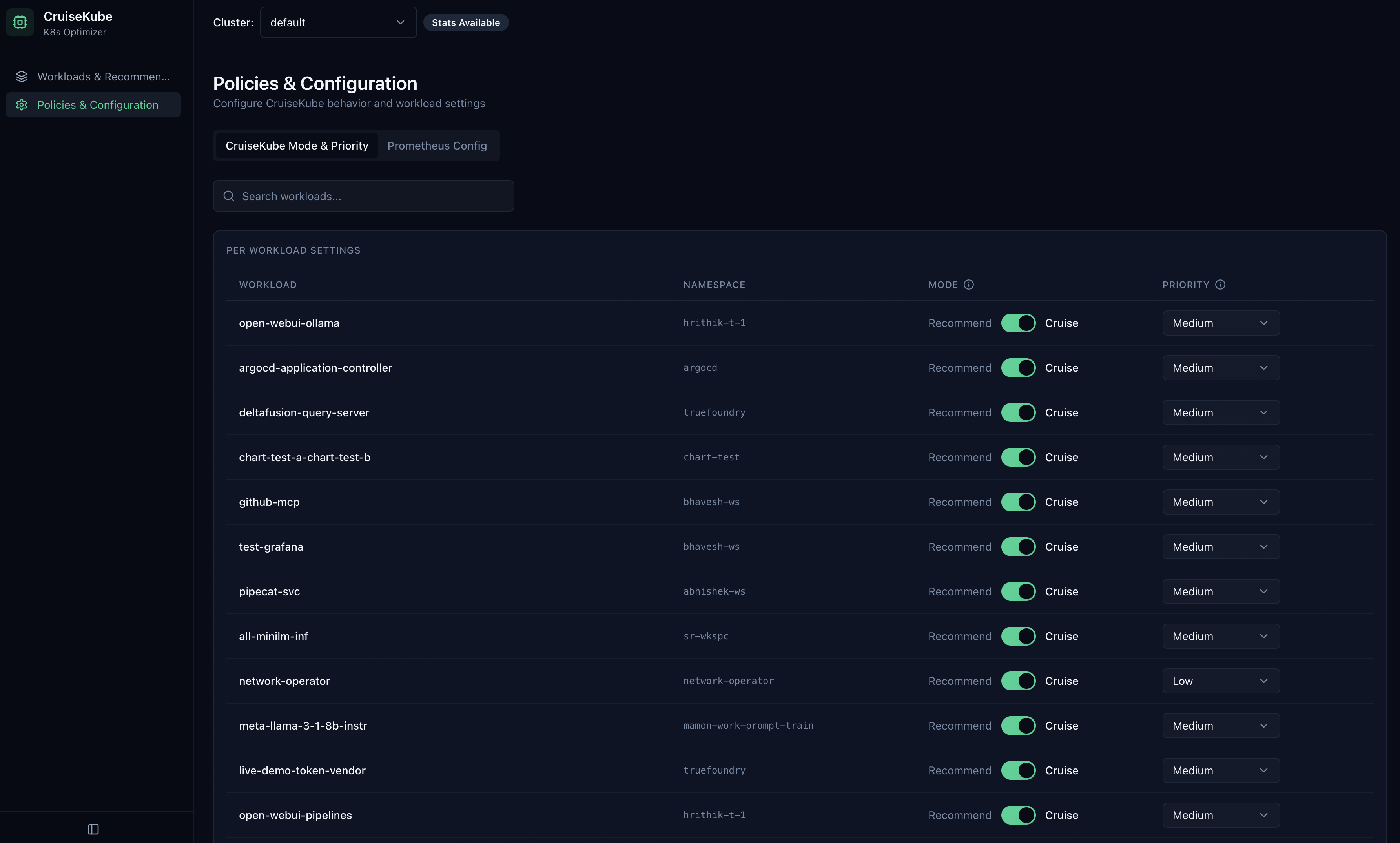Click the magnifier icon in workload search
1400x843 pixels.
(x=229, y=196)
